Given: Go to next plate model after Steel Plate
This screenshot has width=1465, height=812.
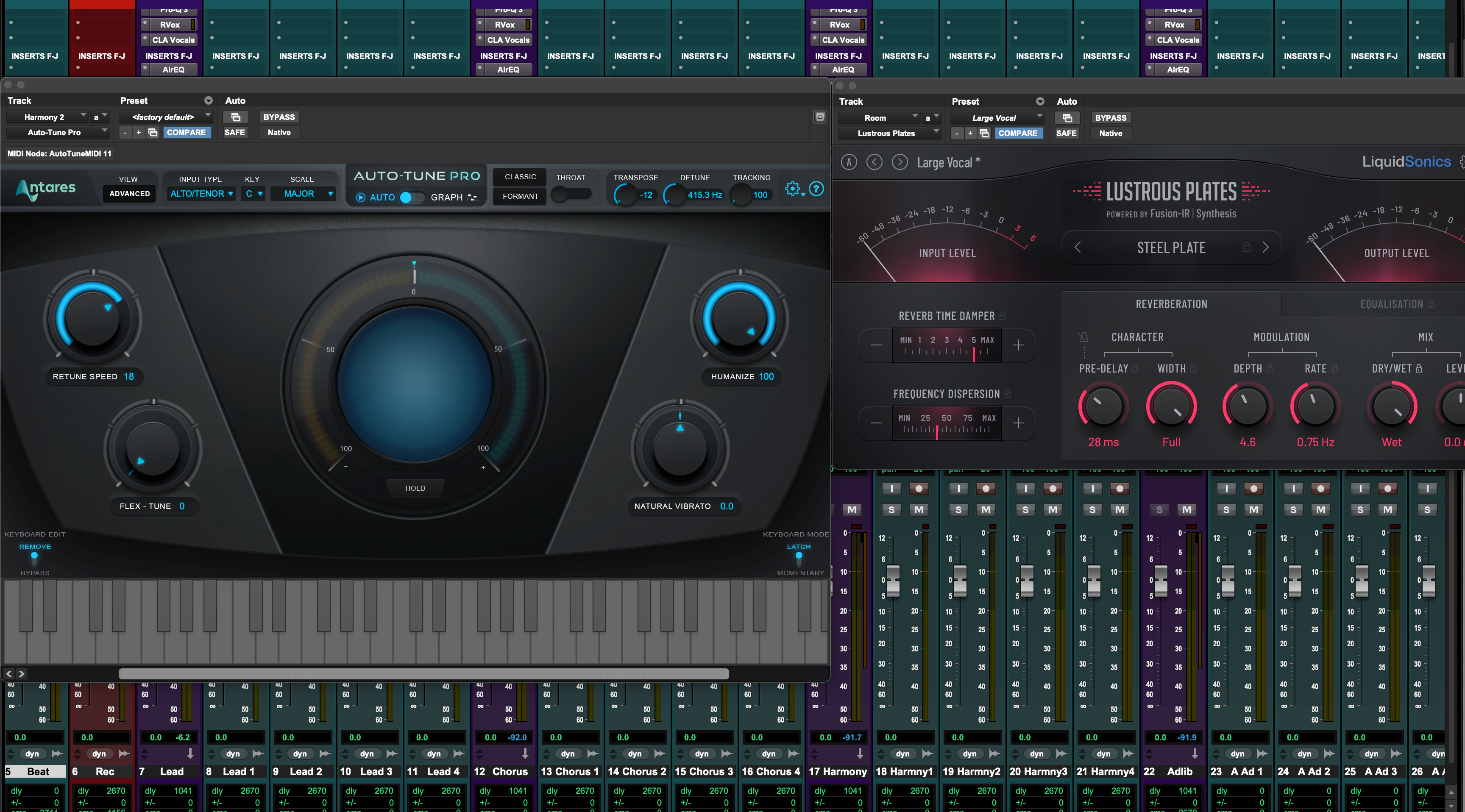Looking at the screenshot, I should pyautogui.click(x=1265, y=247).
